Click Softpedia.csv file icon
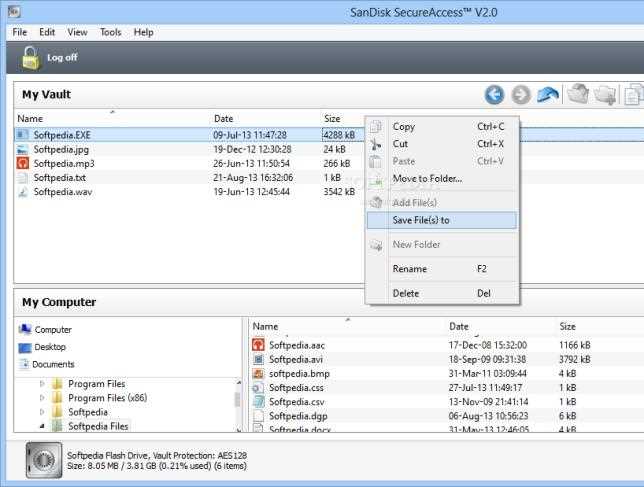 (258, 402)
